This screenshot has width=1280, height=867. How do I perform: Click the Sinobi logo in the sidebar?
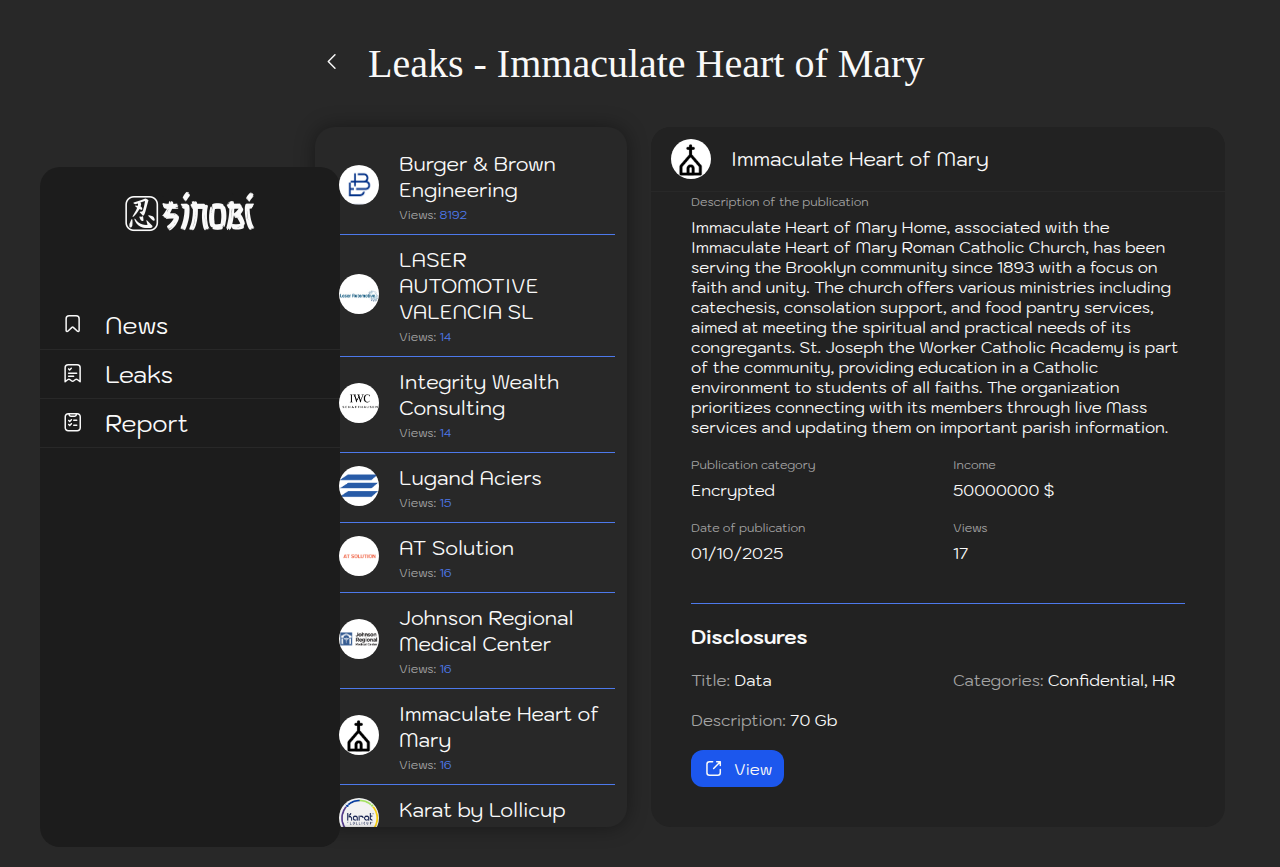(x=190, y=212)
